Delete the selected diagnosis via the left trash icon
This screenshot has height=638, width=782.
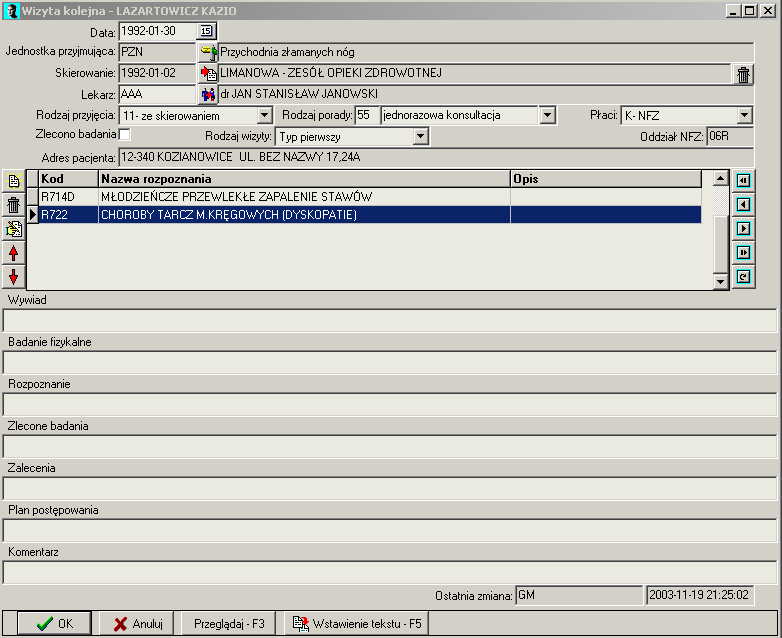(13, 205)
